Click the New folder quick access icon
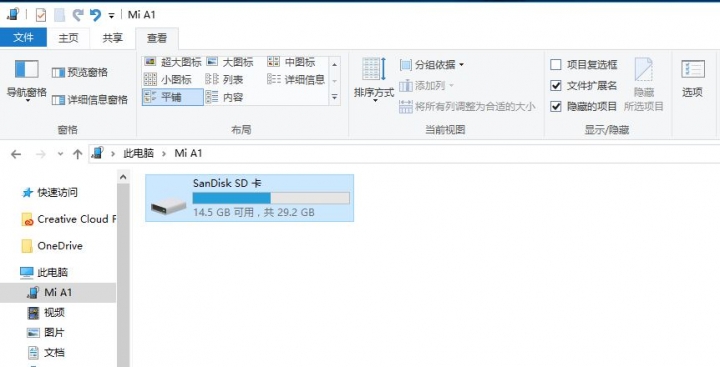The image size is (720, 367). tap(59, 15)
